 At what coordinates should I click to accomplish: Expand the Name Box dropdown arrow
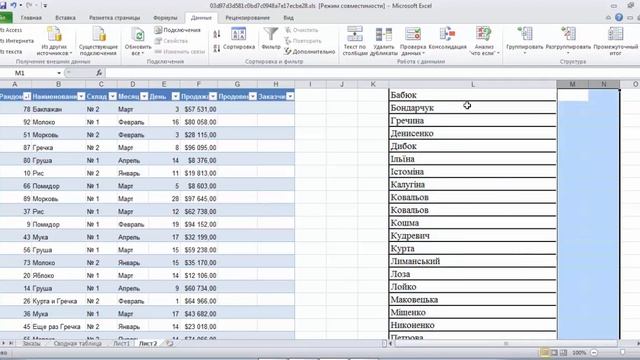click(59, 73)
